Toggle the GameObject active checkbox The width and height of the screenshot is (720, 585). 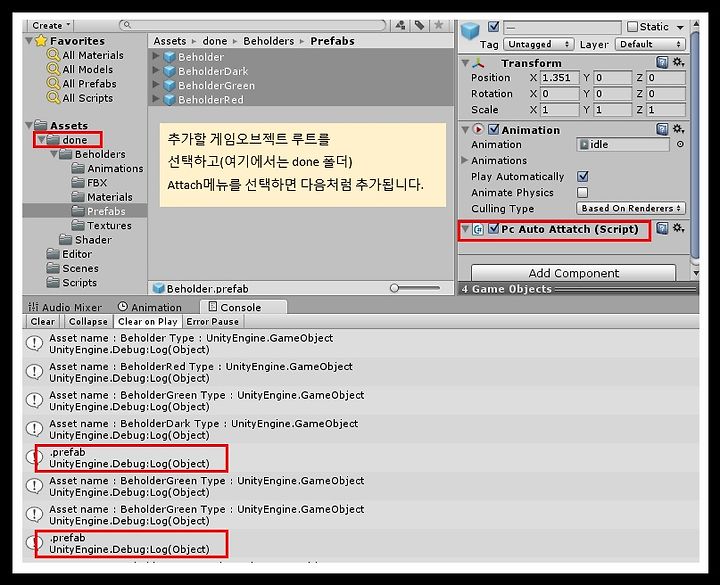pyautogui.click(x=494, y=26)
